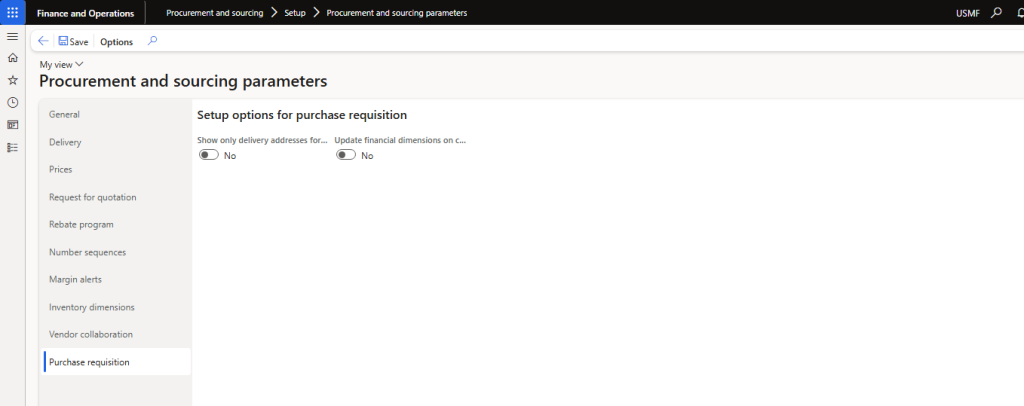Expand the hamburger navigation pane

(x=12, y=36)
